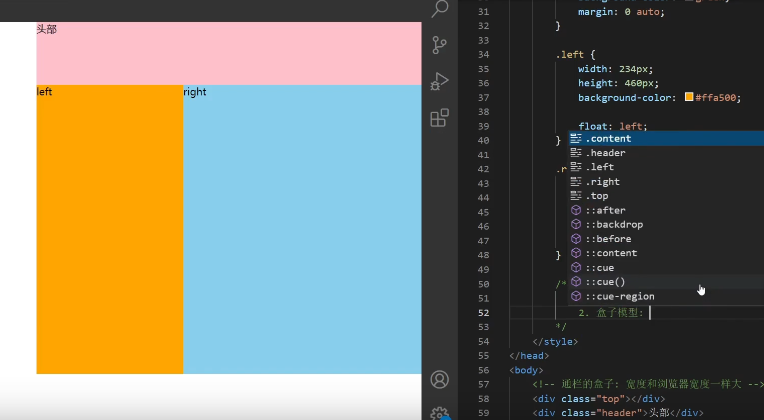Click line number 52 in gutter
This screenshot has width=764, height=420.
(483, 313)
